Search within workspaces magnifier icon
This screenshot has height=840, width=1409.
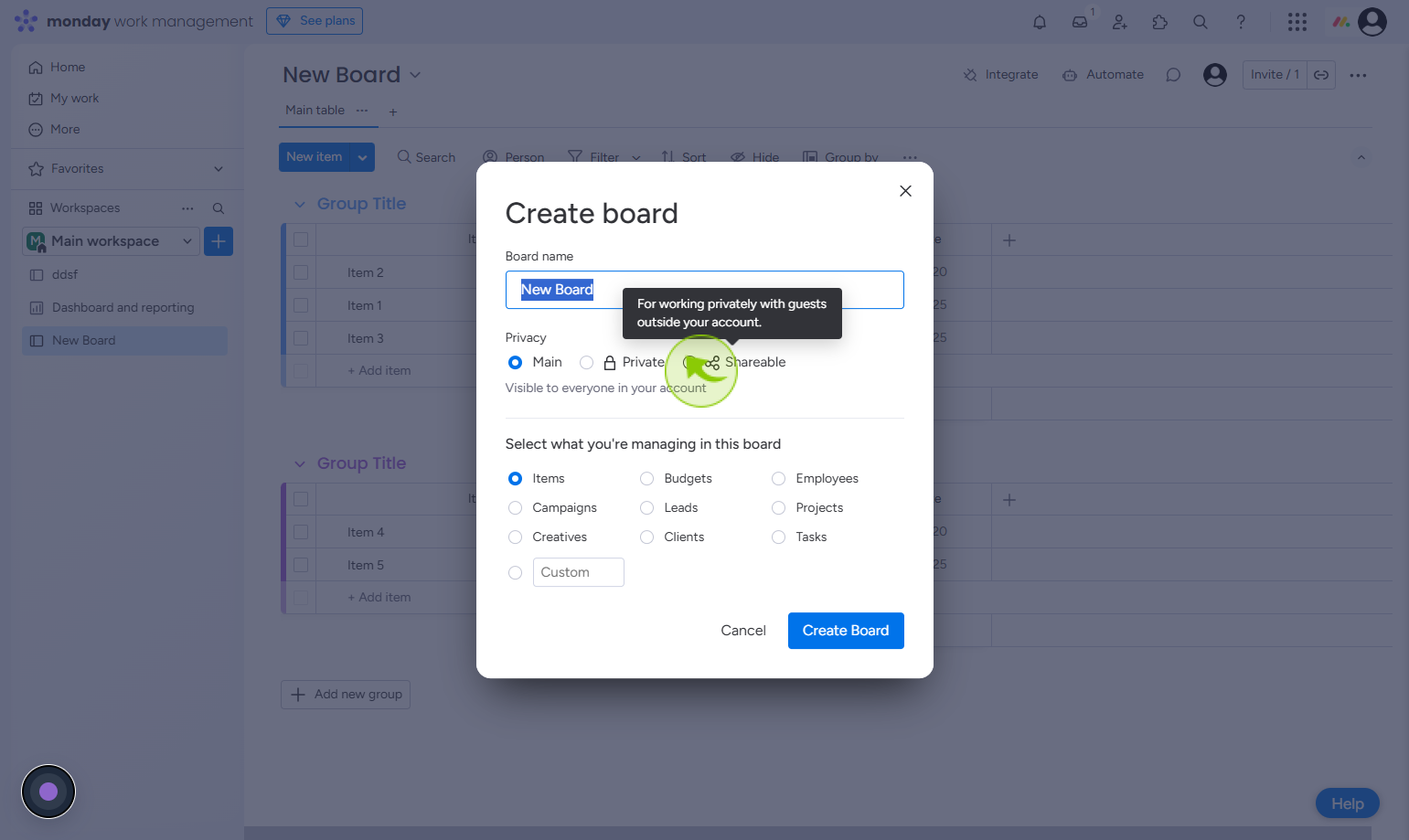[x=219, y=208]
